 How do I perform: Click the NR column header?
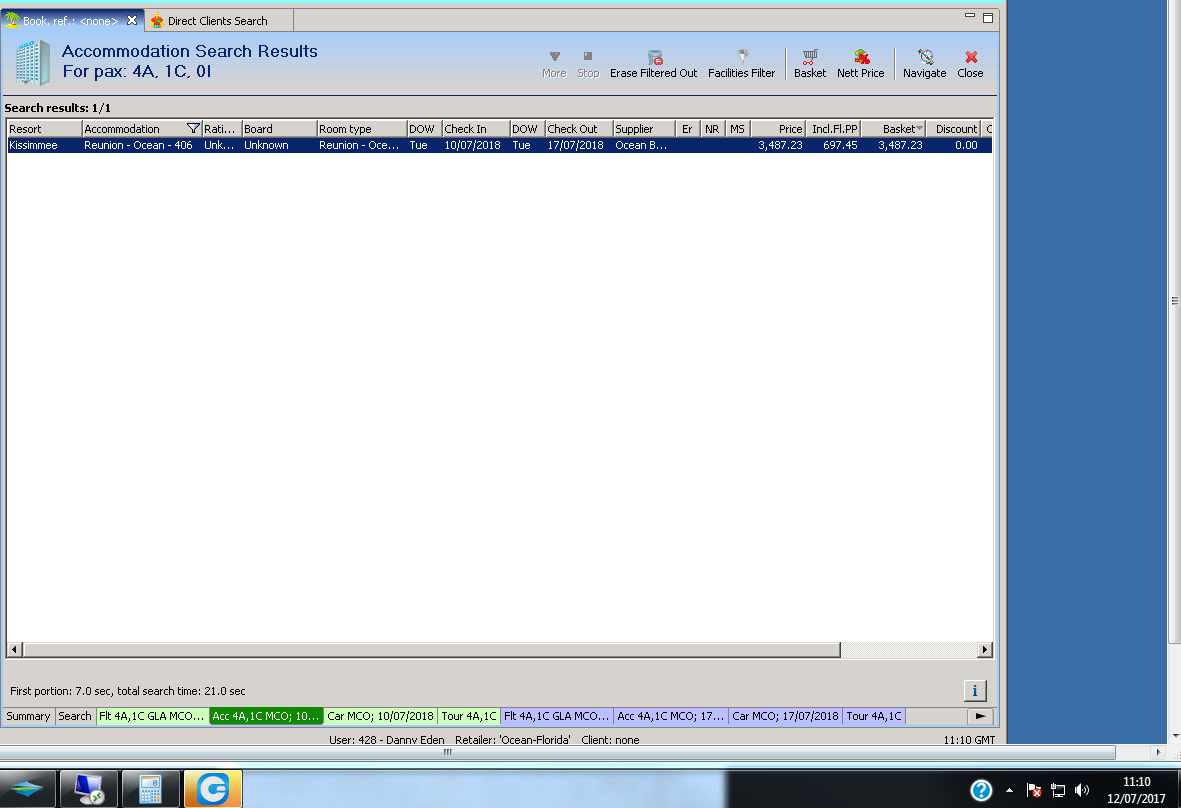[713, 129]
